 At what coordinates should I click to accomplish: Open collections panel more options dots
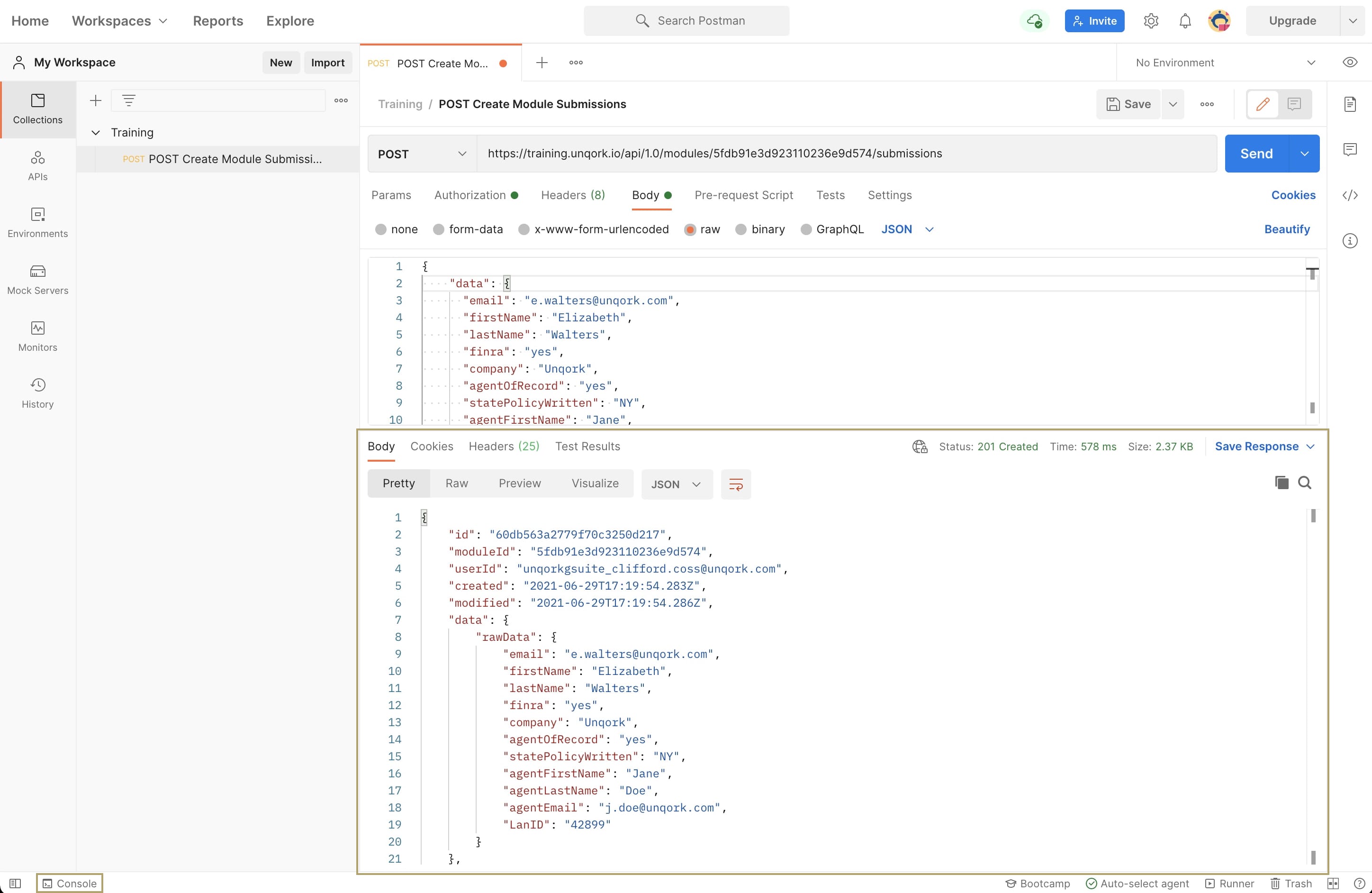click(x=341, y=100)
